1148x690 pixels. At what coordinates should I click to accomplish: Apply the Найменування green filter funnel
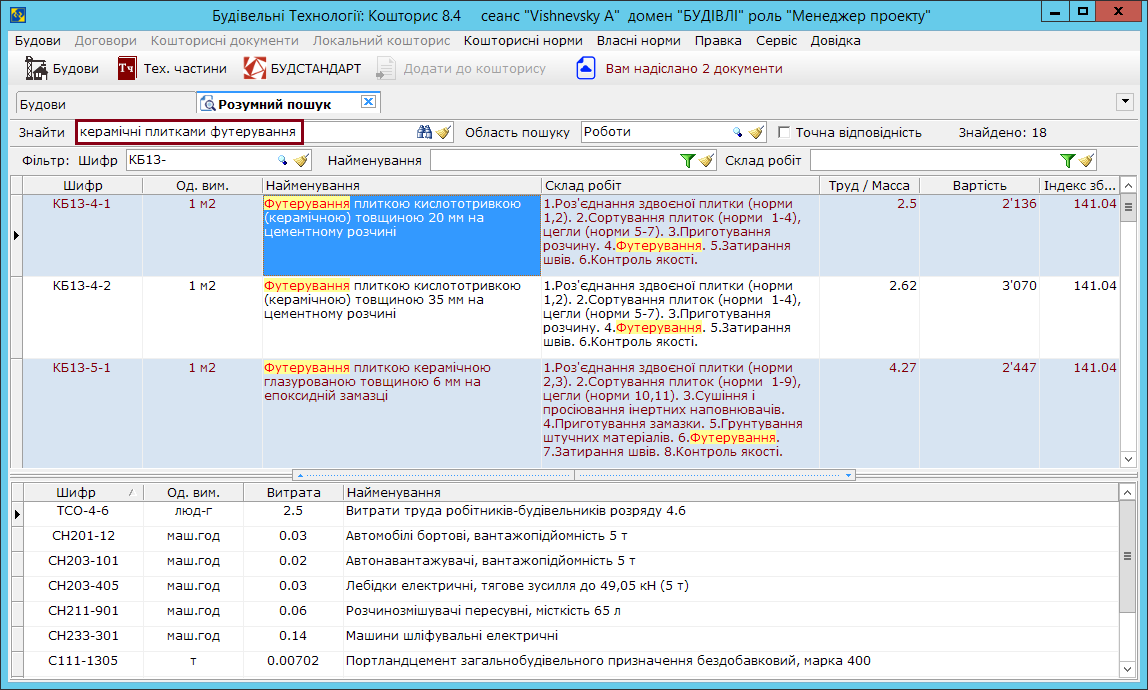point(687,160)
